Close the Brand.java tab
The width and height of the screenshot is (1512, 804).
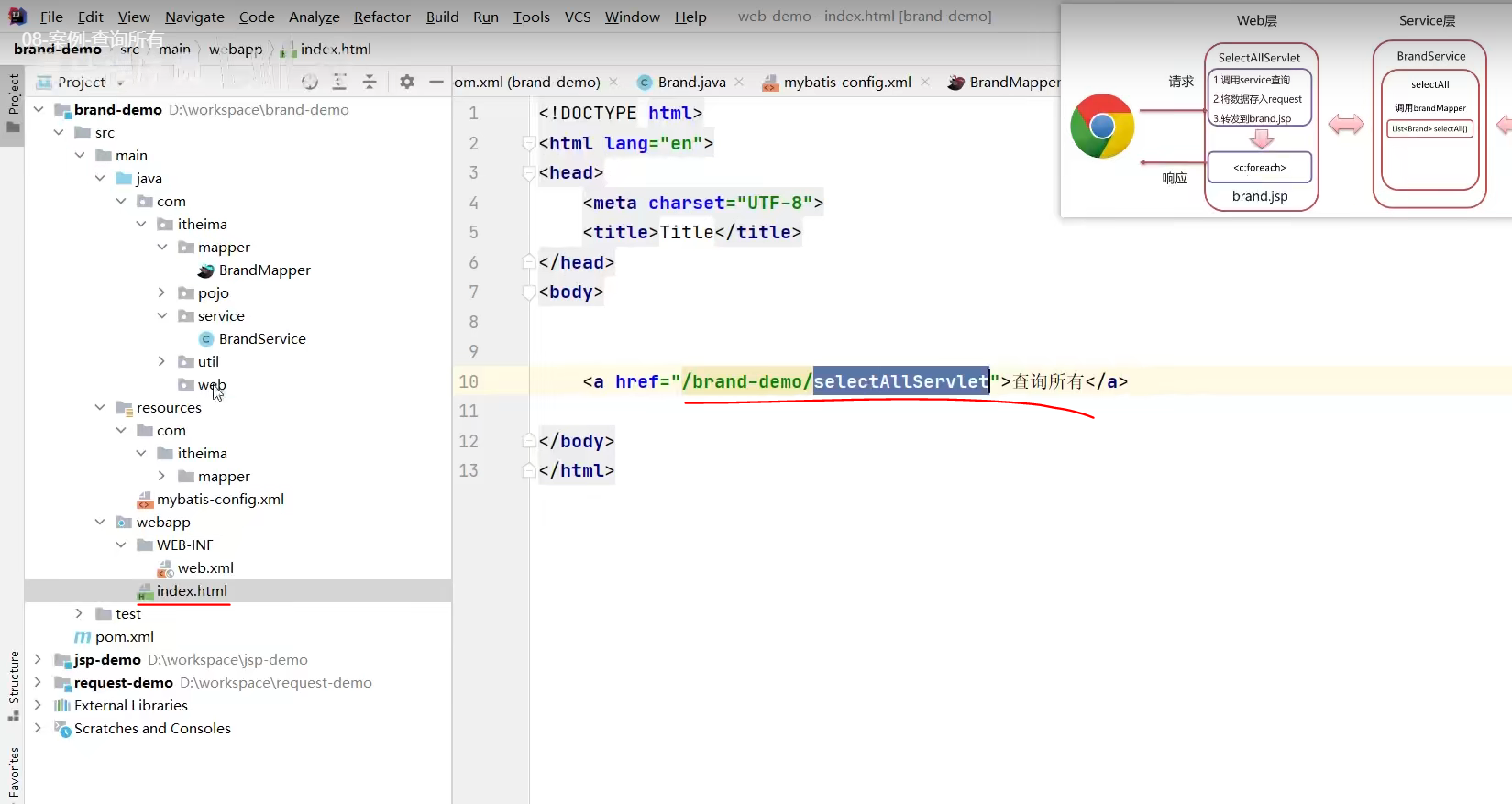coord(739,82)
